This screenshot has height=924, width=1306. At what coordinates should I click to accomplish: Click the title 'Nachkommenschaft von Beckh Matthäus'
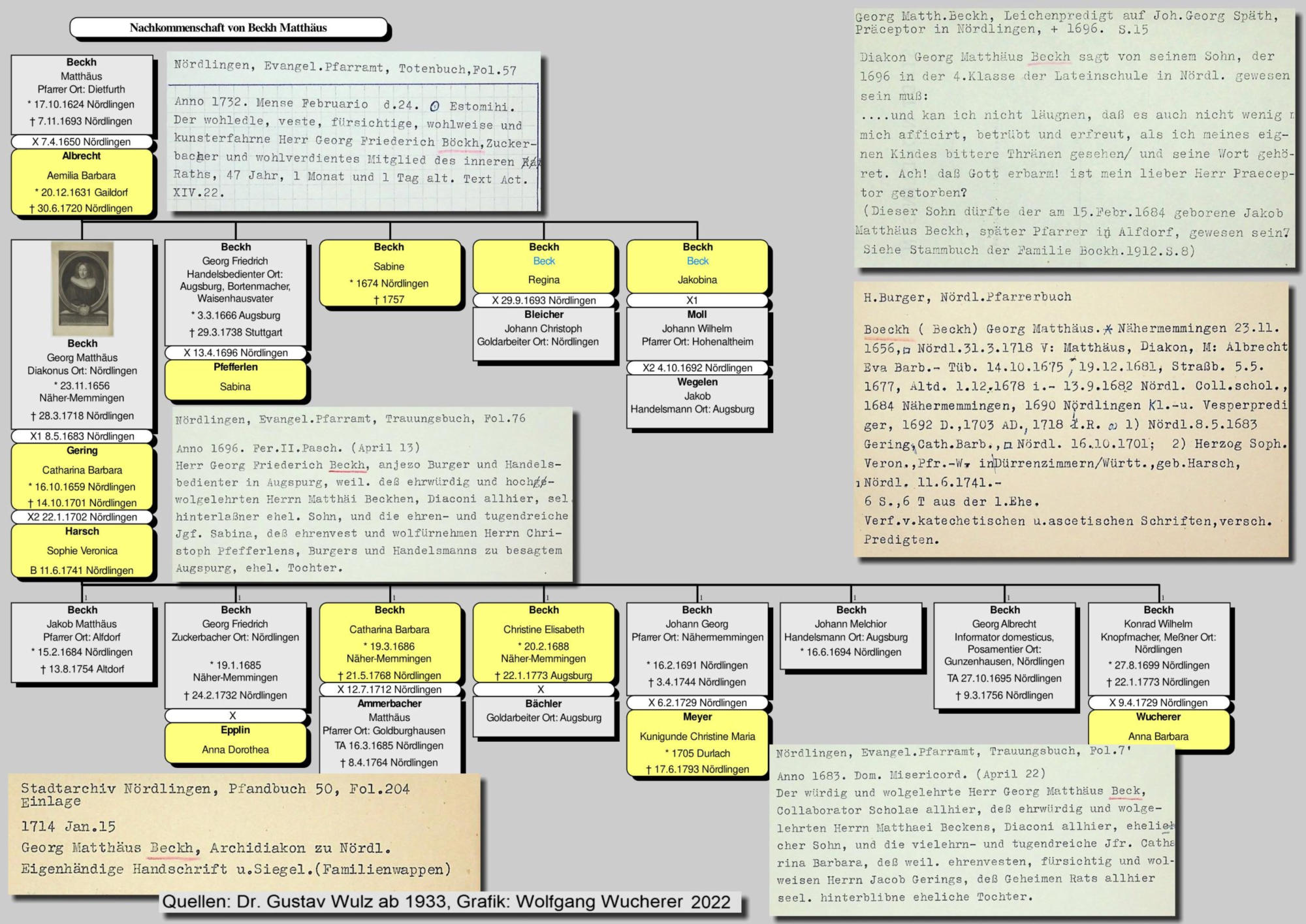pyautogui.click(x=228, y=27)
